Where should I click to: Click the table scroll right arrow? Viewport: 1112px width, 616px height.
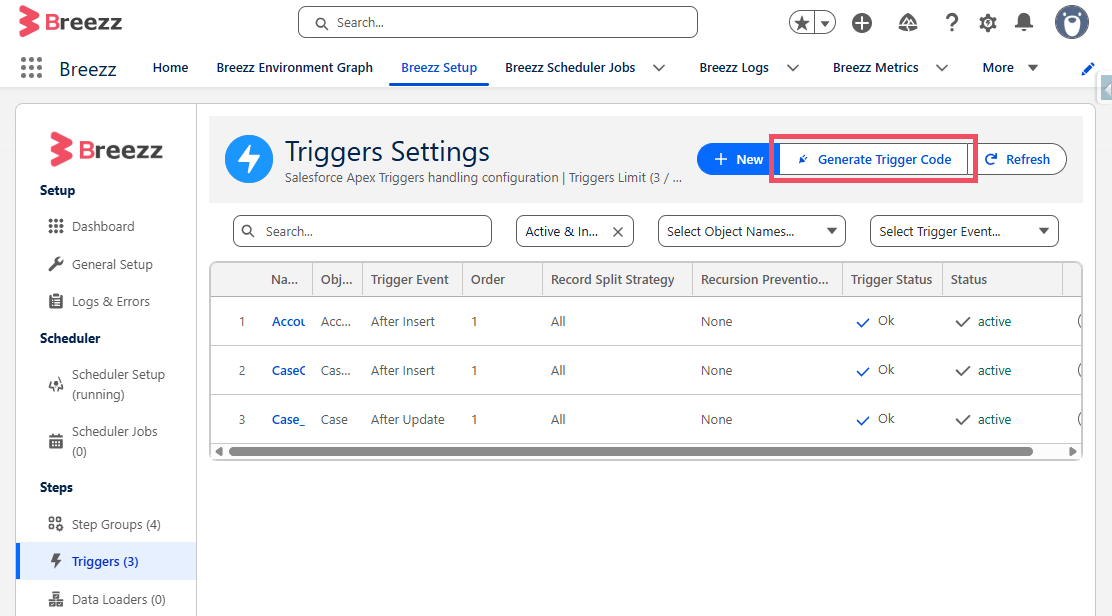pos(1072,452)
